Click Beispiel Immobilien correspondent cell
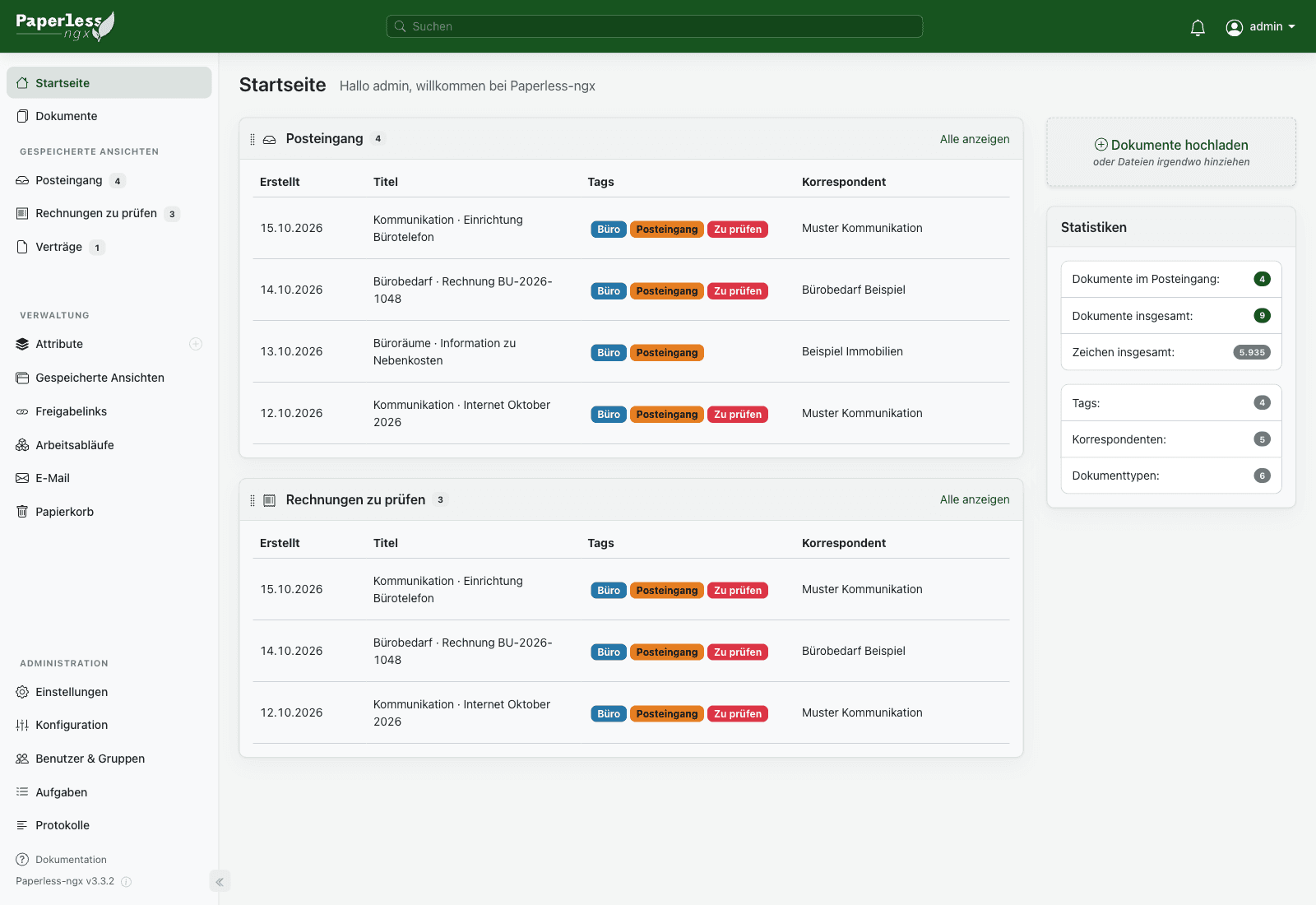Viewport: 1316px width, 905px height. pyautogui.click(x=852, y=351)
